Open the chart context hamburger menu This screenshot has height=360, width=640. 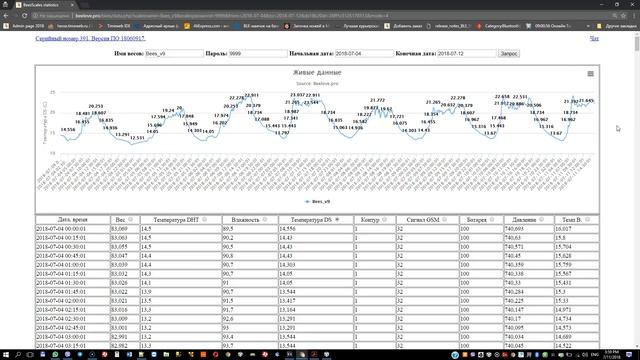coord(590,74)
